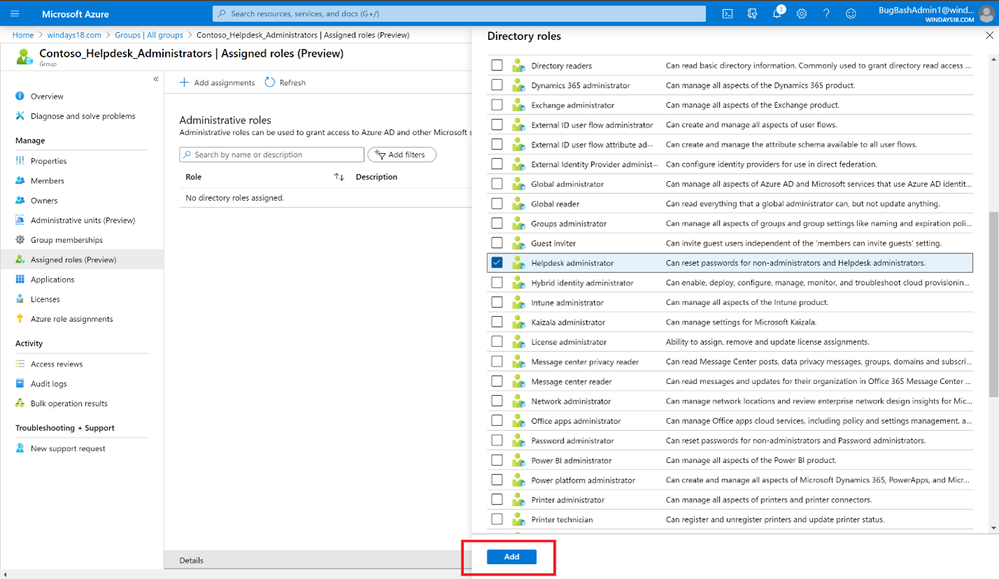Image resolution: width=999 pixels, height=579 pixels.
Task: Click the Refresh circular arrow icon
Action: [270, 82]
